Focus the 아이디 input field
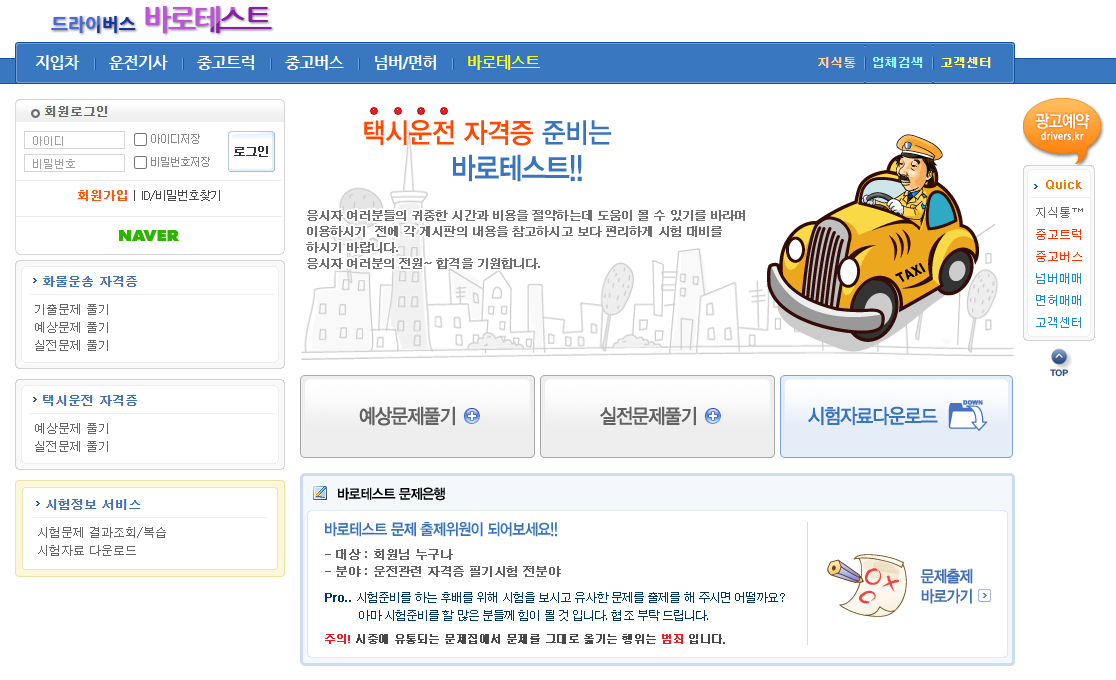This screenshot has height=680, width=1116. click(74, 140)
